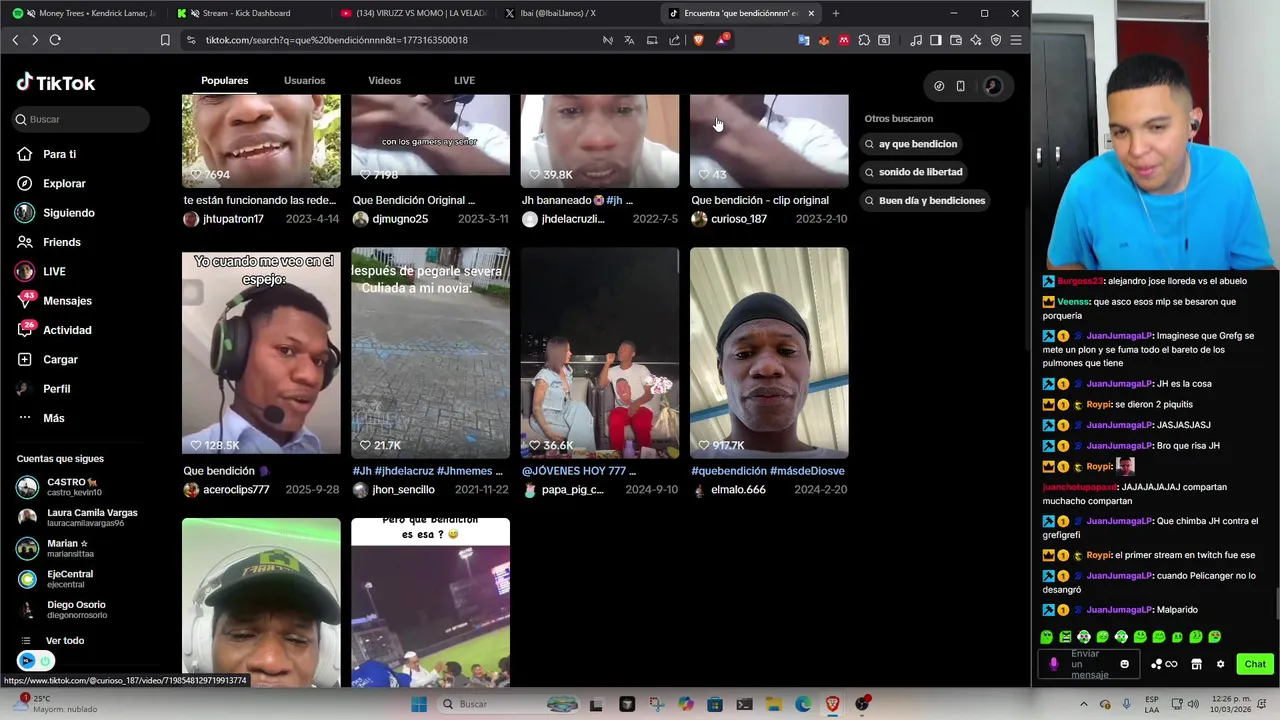1280x720 pixels.
Task: Open the Brave Wallet icon
Action: 956,40
